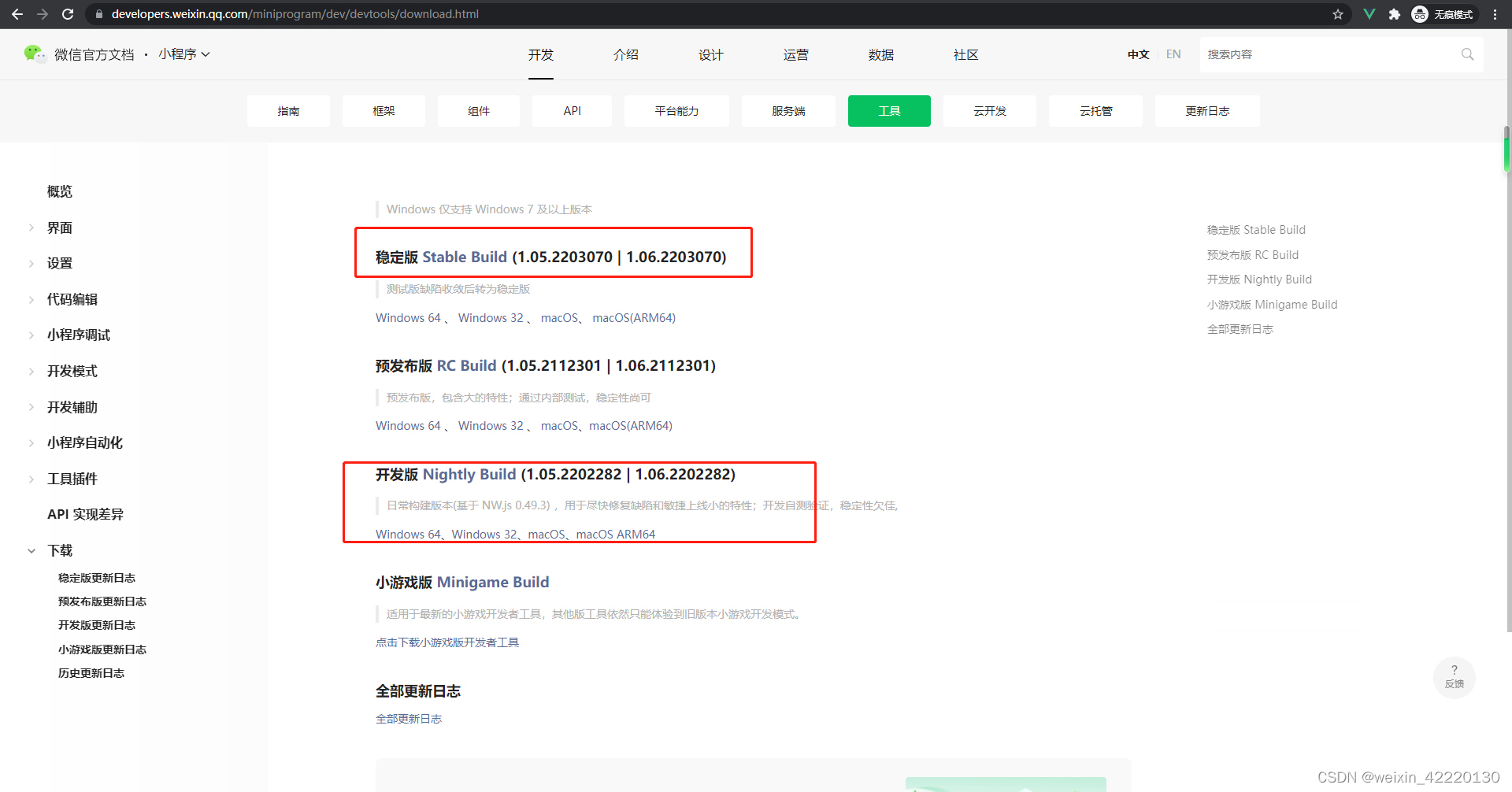Jump to 开发版 Nightly Build in page outline
Image resolution: width=1512 pixels, height=792 pixels.
1259,279
